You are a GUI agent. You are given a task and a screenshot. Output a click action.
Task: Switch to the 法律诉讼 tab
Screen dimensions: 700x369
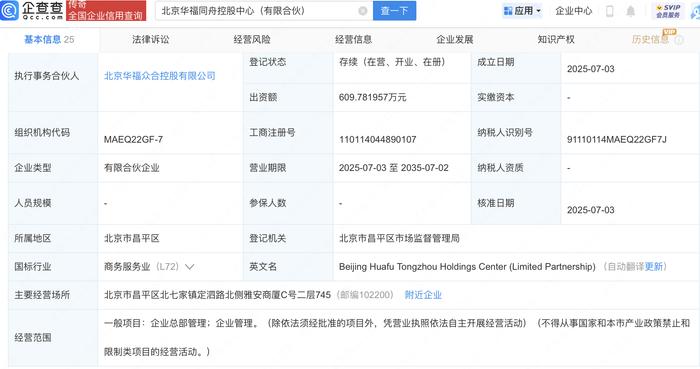[150, 40]
